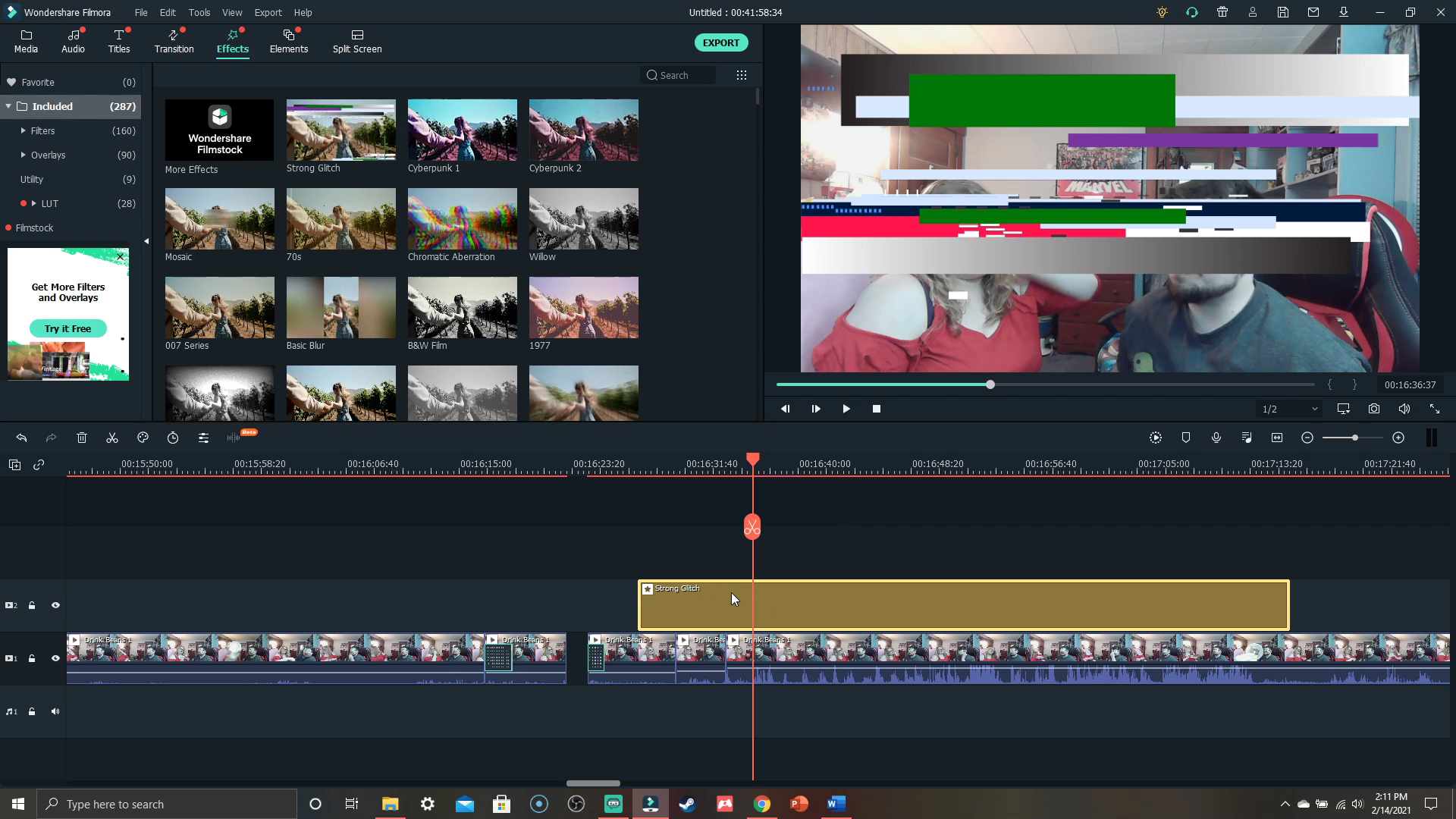Step back one frame in preview
The image size is (1456, 819).
(786, 409)
